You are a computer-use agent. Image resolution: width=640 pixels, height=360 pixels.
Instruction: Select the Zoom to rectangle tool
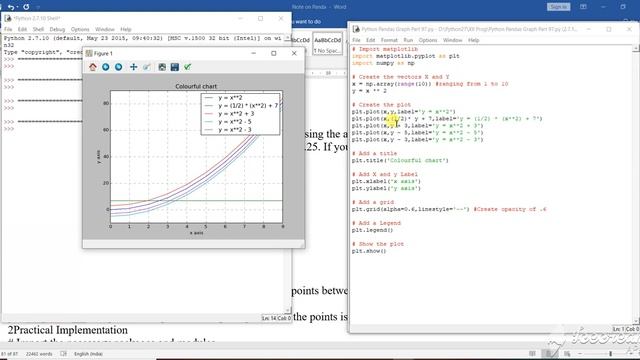point(147,67)
